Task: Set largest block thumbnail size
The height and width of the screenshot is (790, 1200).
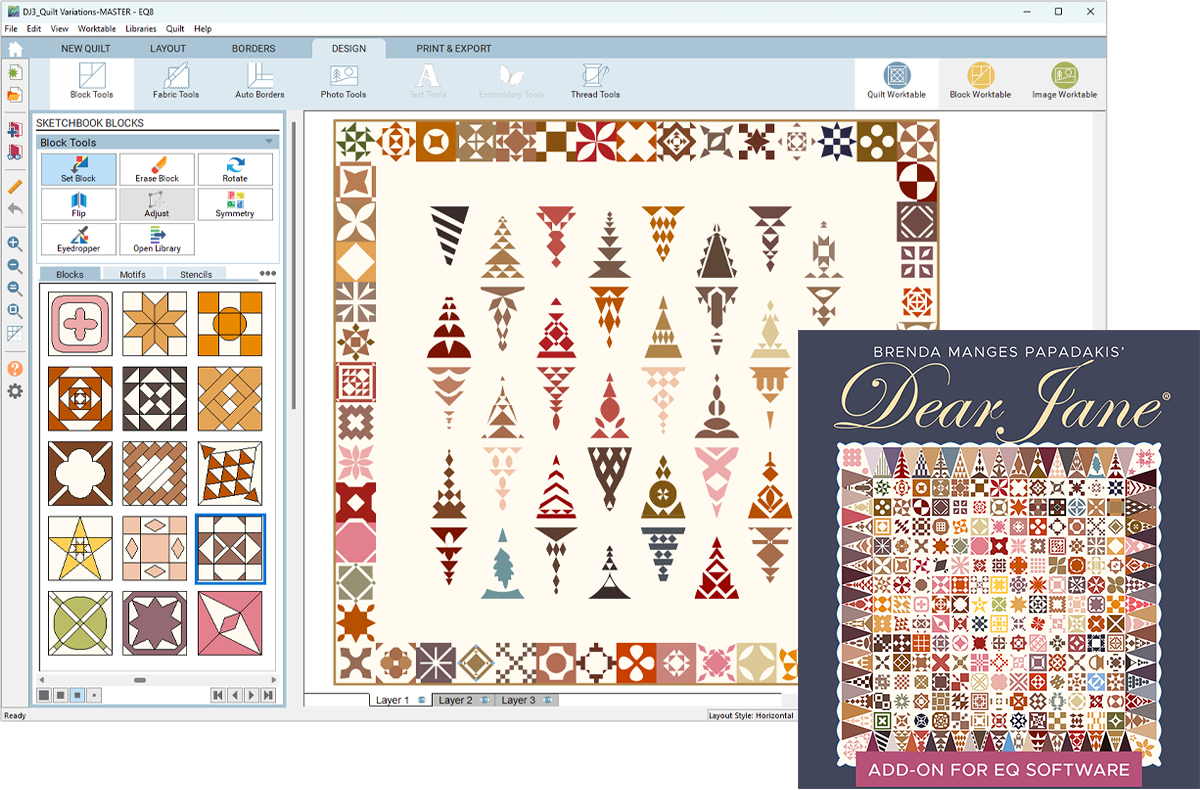Action: [x=44, y=694]
